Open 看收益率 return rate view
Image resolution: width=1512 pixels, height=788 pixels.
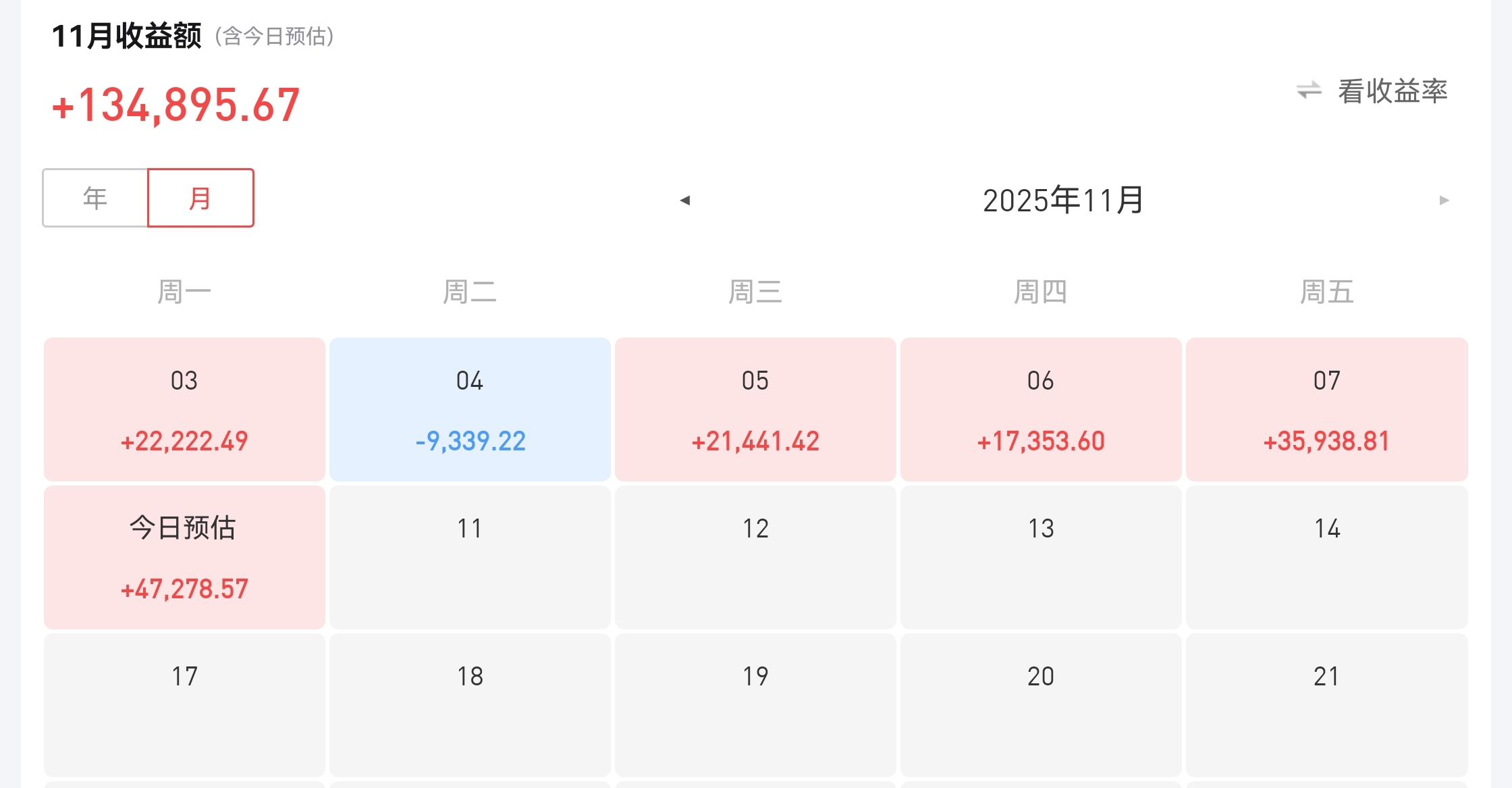[1392, 90]
